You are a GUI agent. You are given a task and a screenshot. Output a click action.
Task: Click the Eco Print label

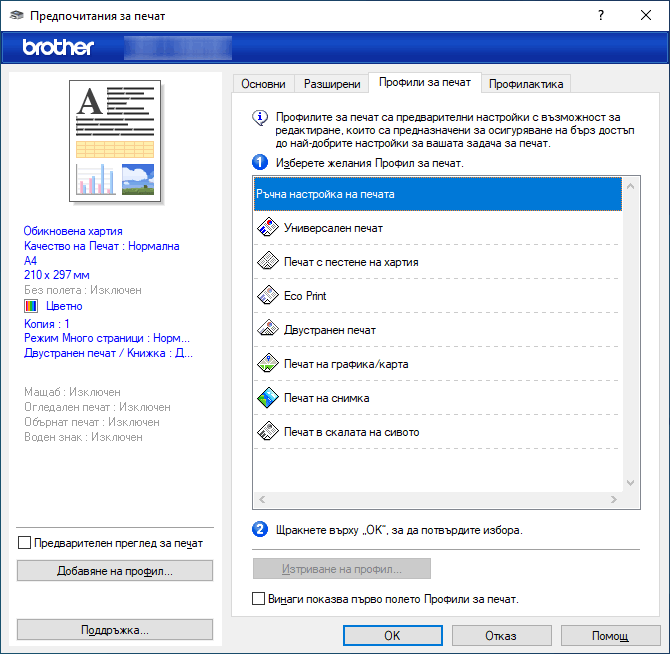(305, 296)
